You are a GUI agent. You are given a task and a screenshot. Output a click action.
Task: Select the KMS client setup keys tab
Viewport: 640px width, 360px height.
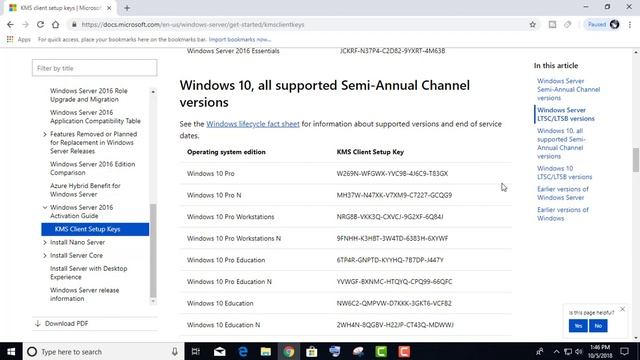pyautogui.click(x=59, y=8)
